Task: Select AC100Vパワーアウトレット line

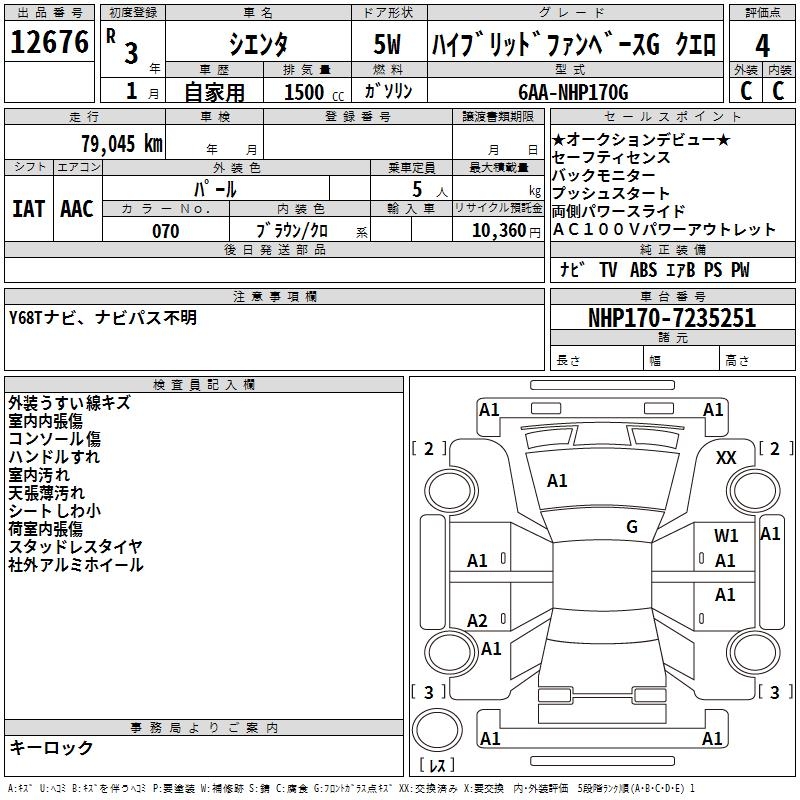Action: 664,230
